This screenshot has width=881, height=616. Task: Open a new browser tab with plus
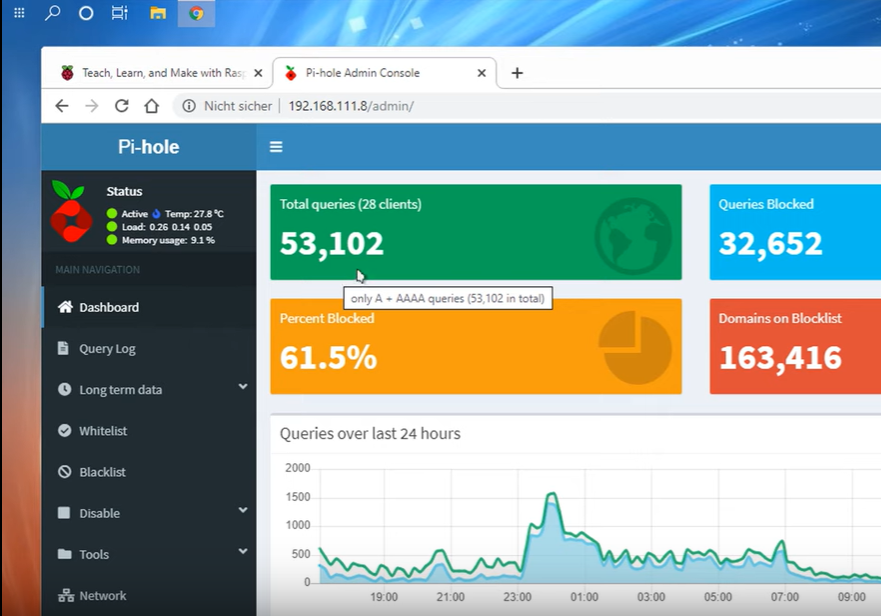pos(517,73)
